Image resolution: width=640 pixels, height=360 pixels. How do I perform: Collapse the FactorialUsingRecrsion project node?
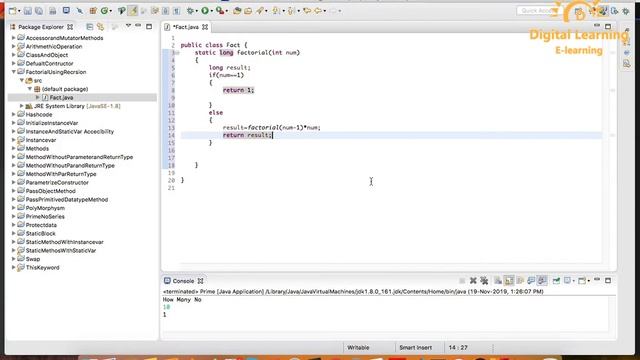(x=13, y=72)
